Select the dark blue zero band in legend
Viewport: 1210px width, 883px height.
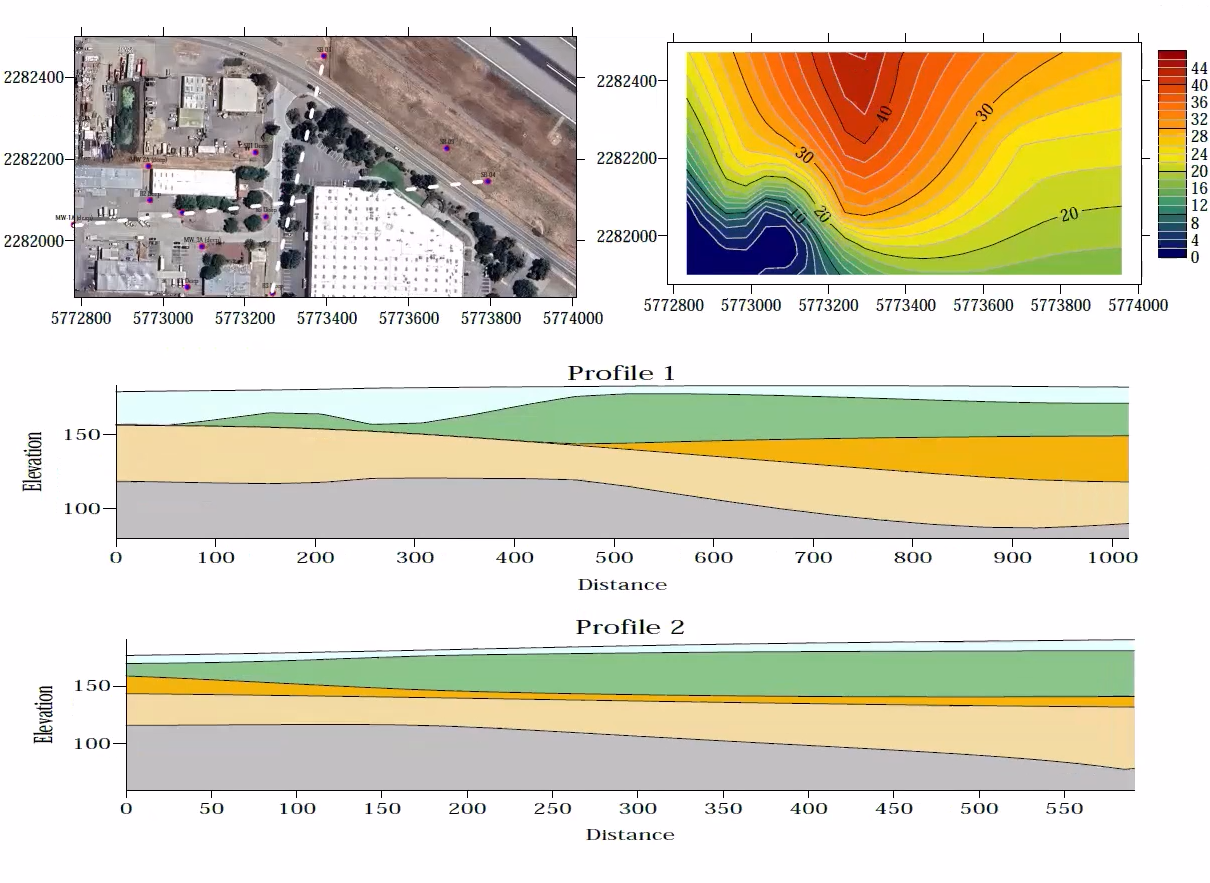(x=1172, y=253)
